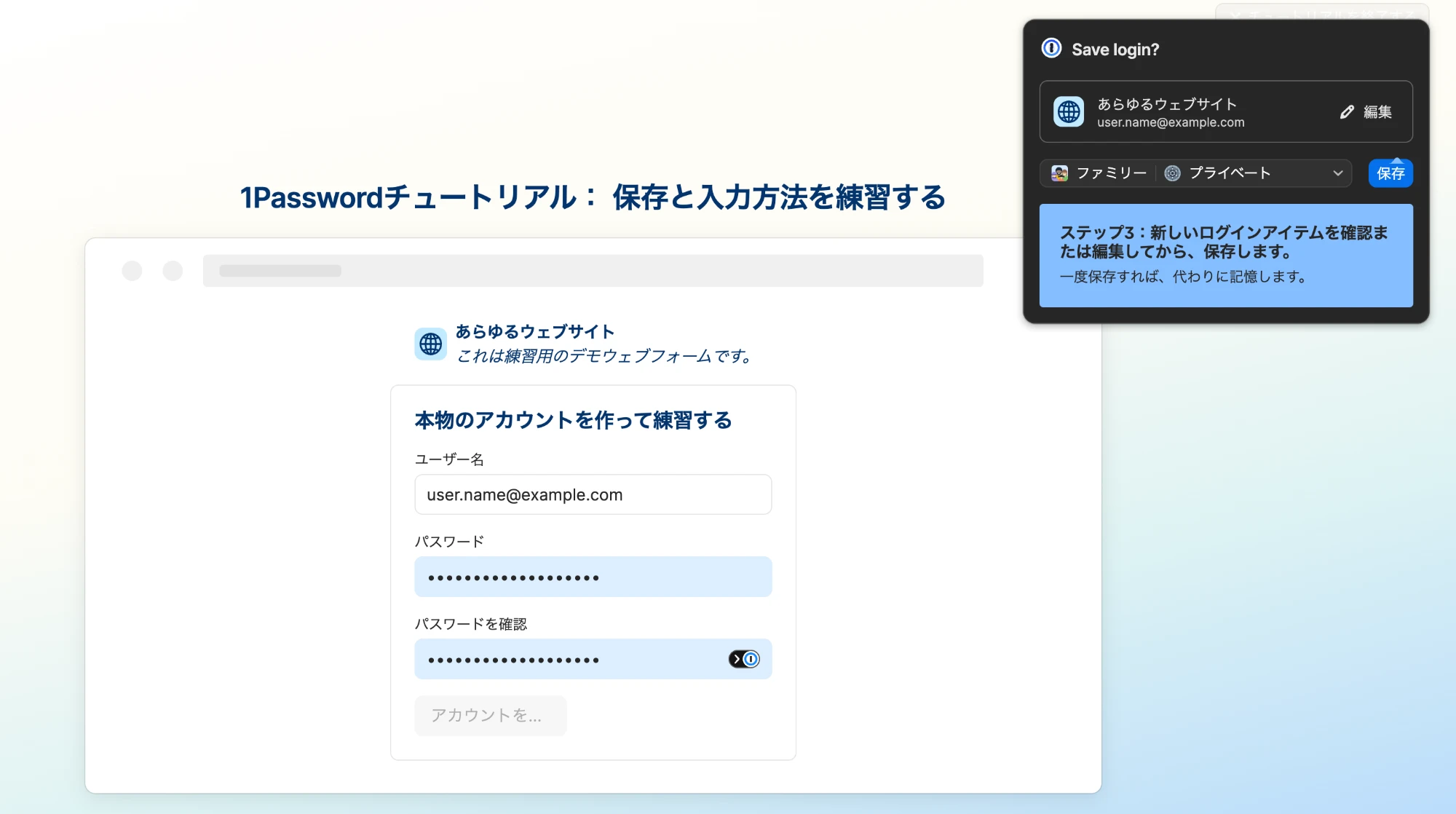
Task: Select the ファミリー account label in vault selector
Action: [x=1111, y=173]
